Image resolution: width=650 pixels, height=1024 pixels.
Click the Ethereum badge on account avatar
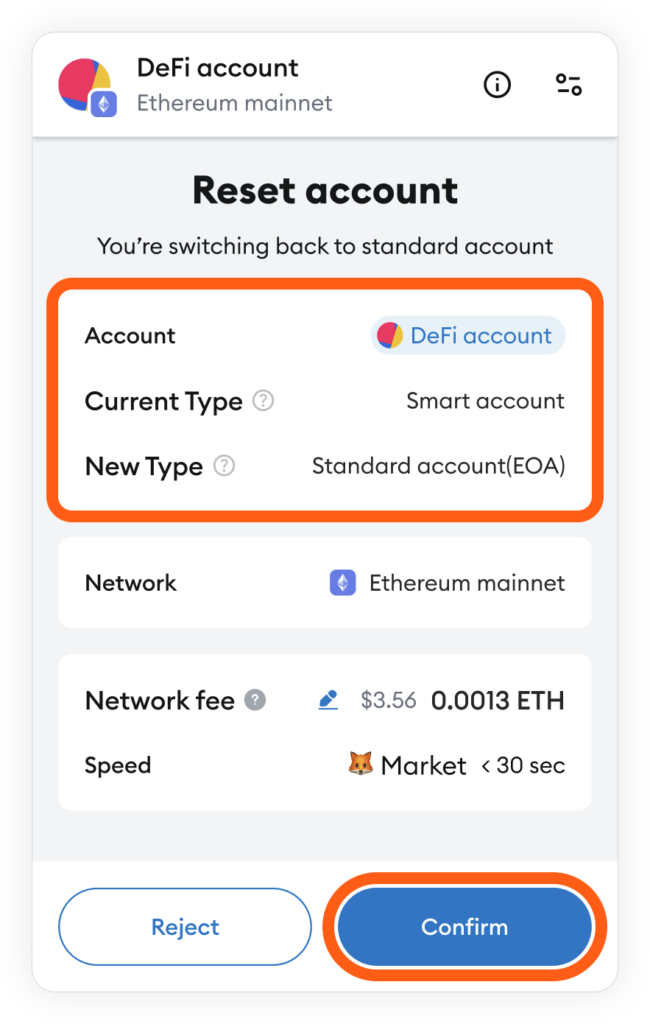tap(103, 104)
